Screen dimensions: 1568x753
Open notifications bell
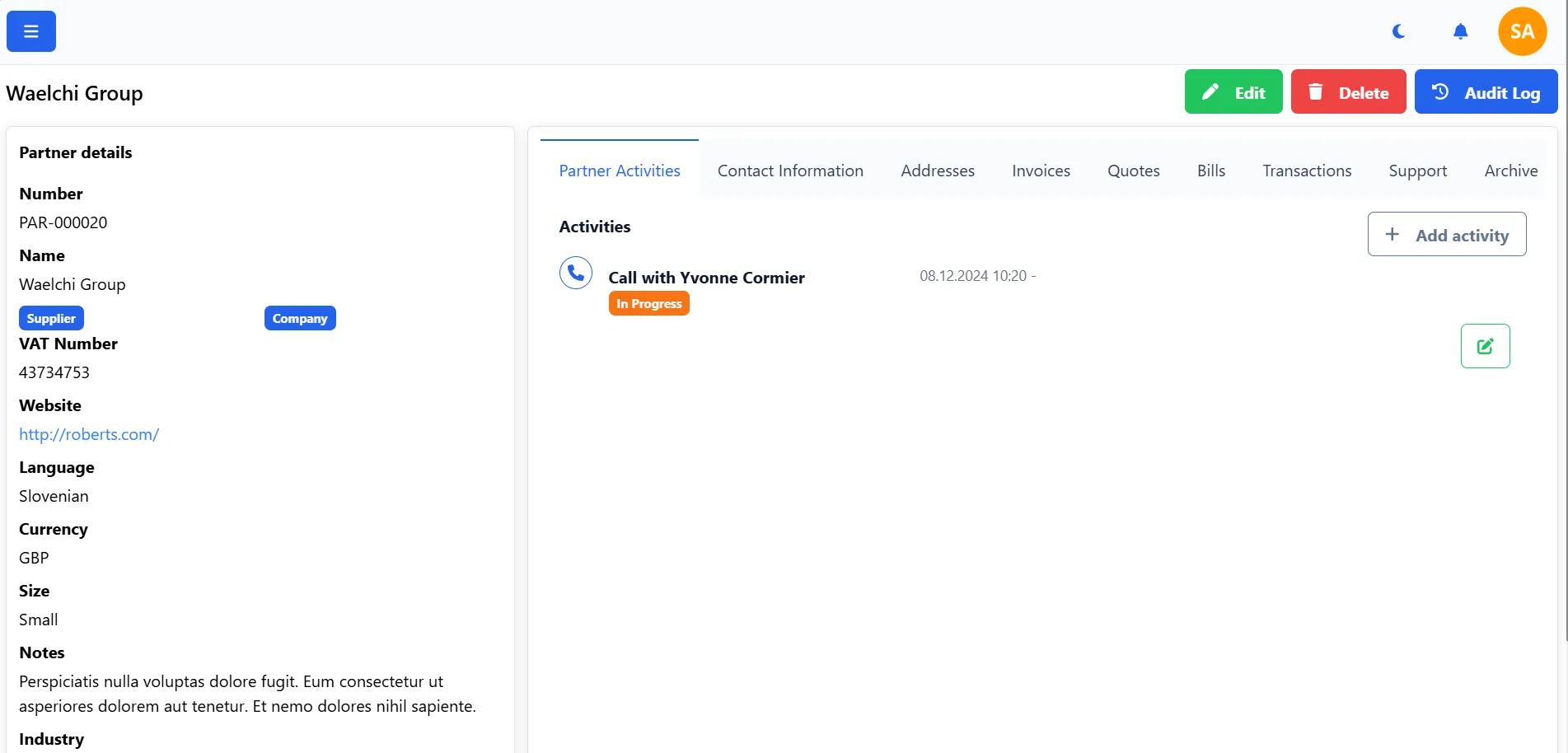pos(1460,31)
